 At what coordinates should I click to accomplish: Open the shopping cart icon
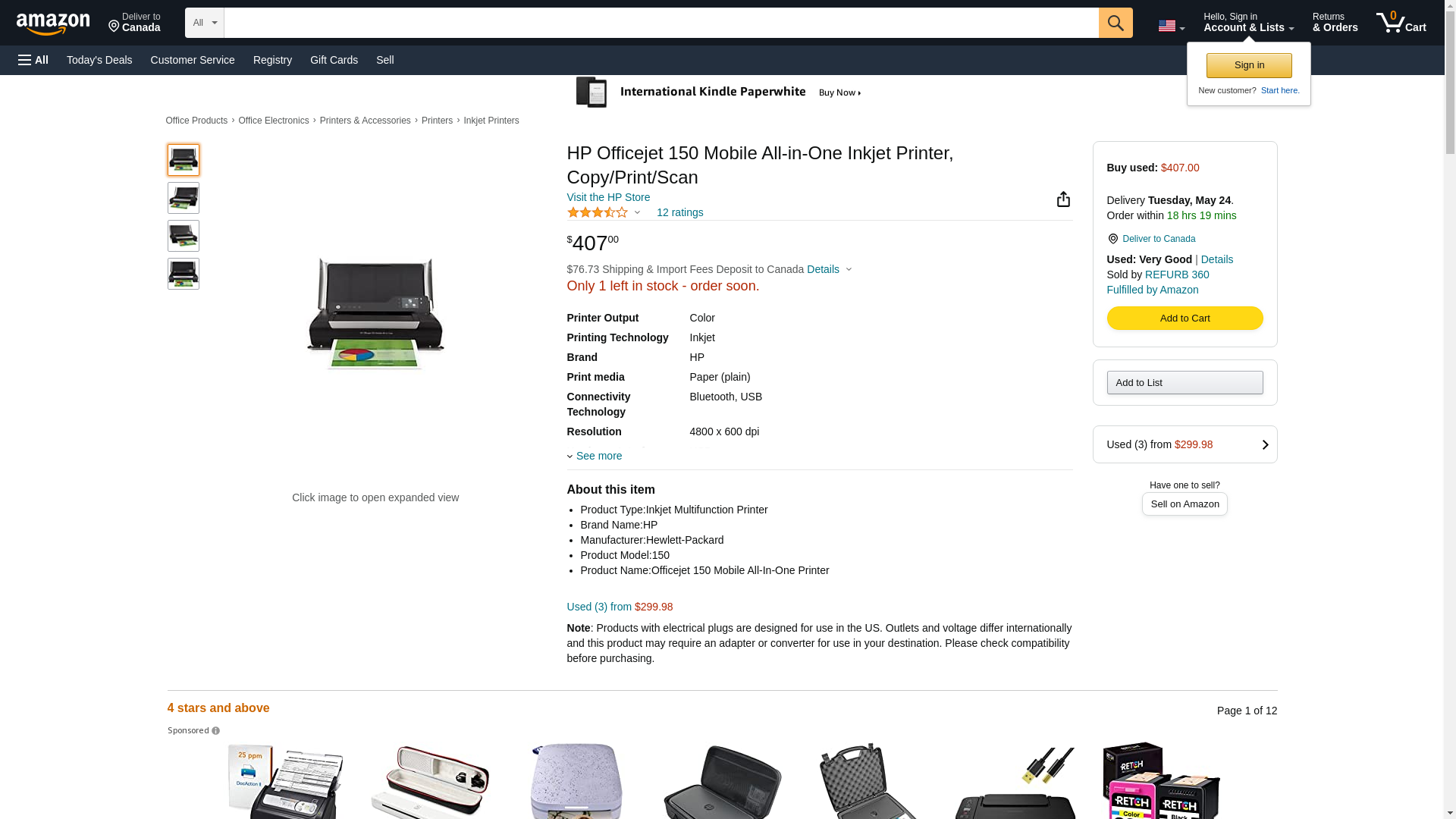[x=1401, y=23]
